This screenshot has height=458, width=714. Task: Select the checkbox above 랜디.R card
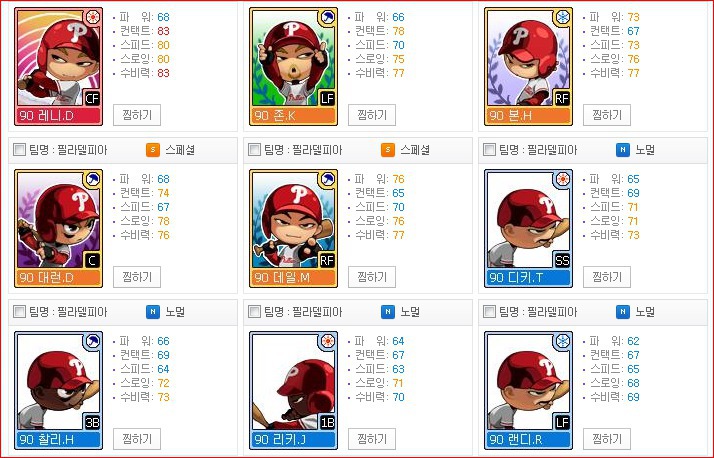(x=489, y=311)
